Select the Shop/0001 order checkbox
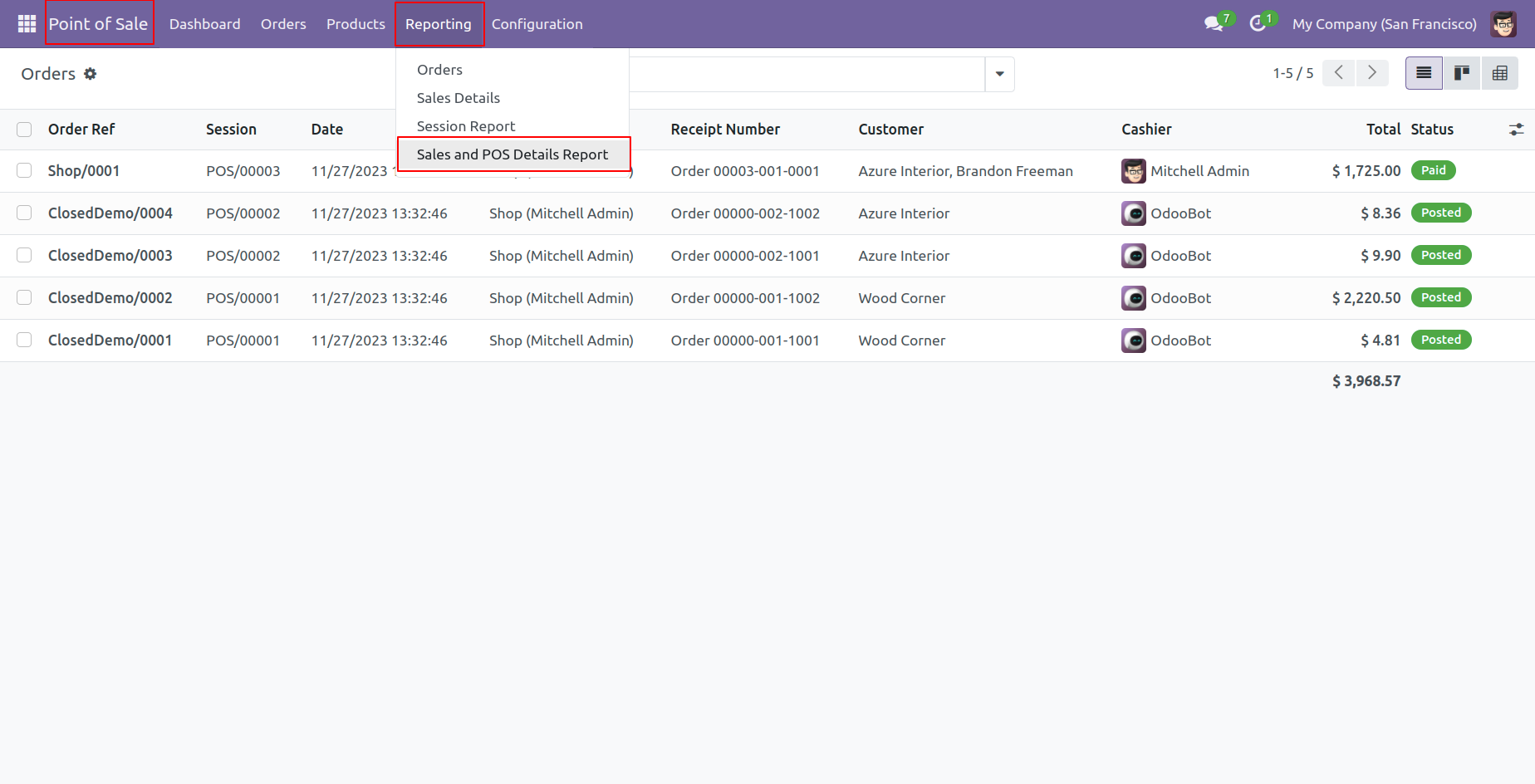Screen dimensions: 1535x784 (24, 170)
